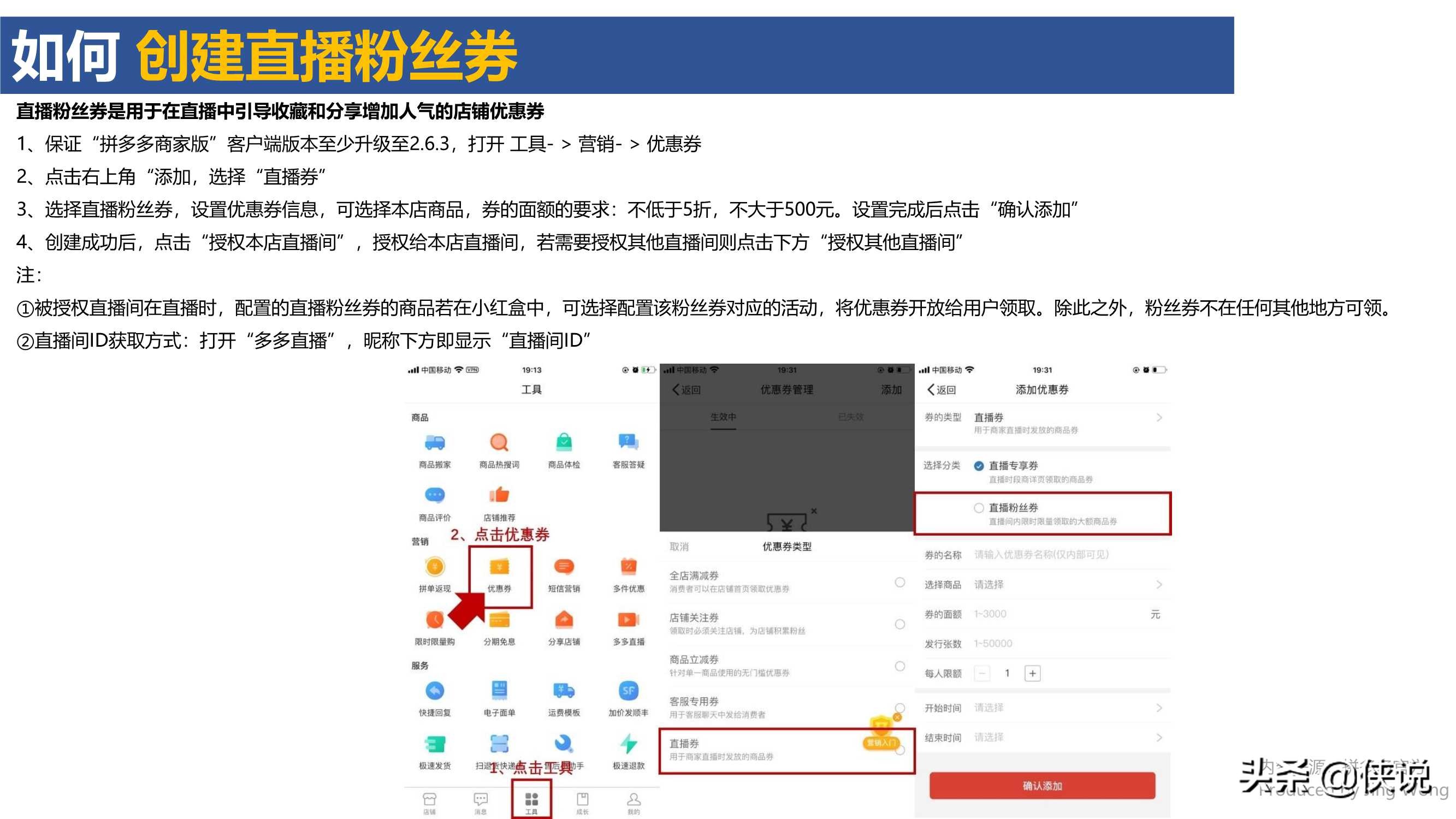Click the 券的名称 input field
Image resolution: width=1456 pixels, height=819 pixels.
click(x=1041, y=555)
